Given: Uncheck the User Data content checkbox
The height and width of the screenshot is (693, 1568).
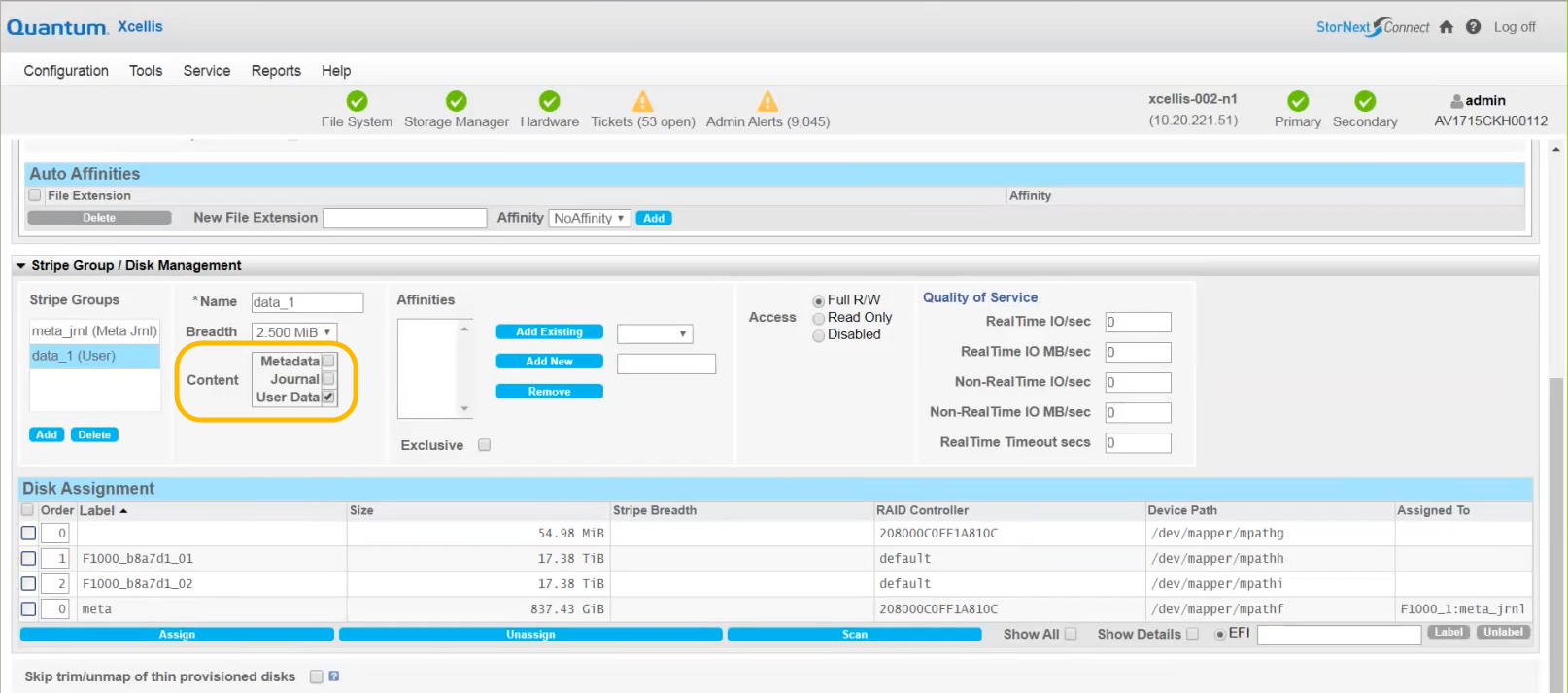Looking at the screenshot, I should (x=328, y=397).
